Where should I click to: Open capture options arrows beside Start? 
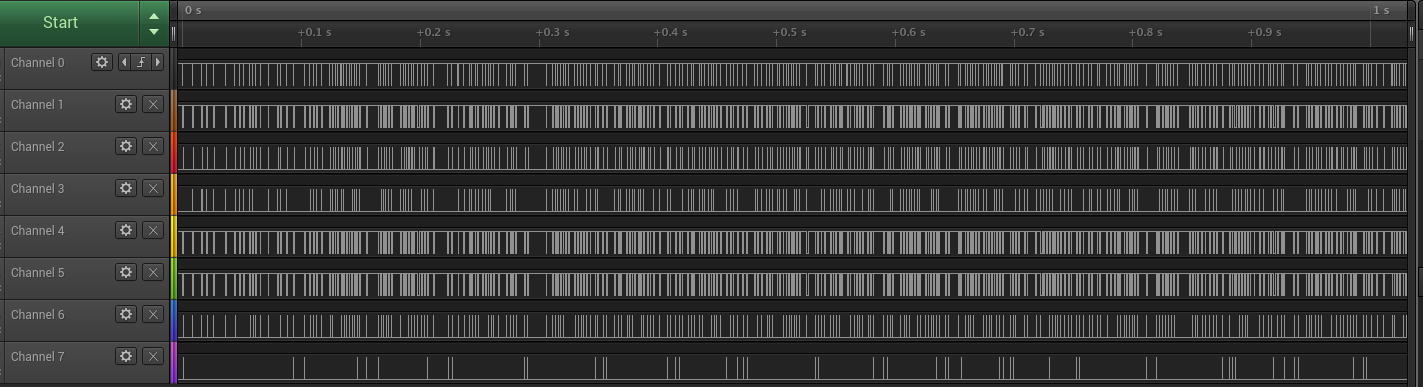tap(153, 23)
